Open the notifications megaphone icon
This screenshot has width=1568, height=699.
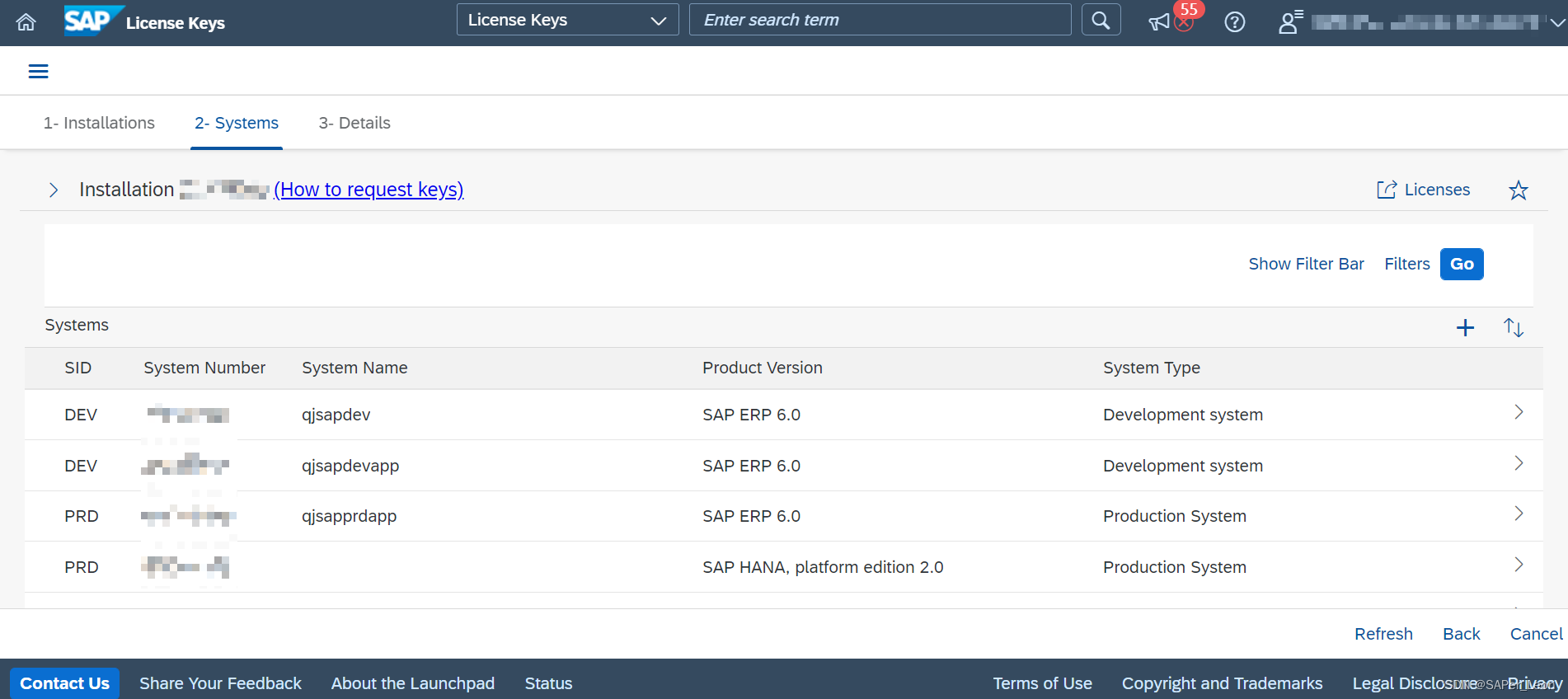click(x=1159, y=22)
